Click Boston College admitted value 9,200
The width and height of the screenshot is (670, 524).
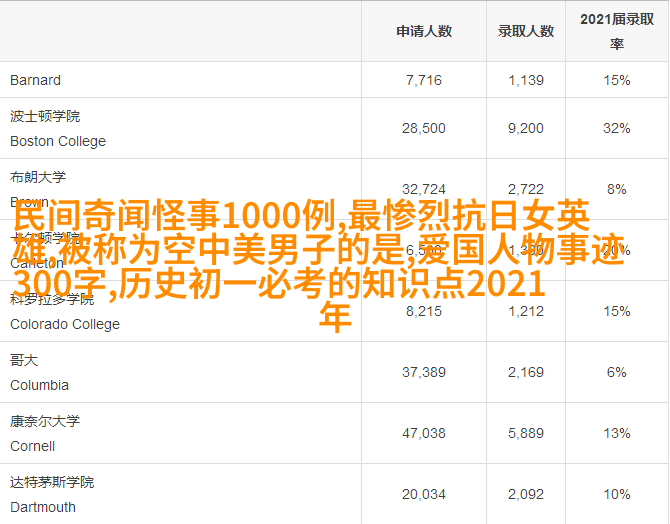coord(526,128)
